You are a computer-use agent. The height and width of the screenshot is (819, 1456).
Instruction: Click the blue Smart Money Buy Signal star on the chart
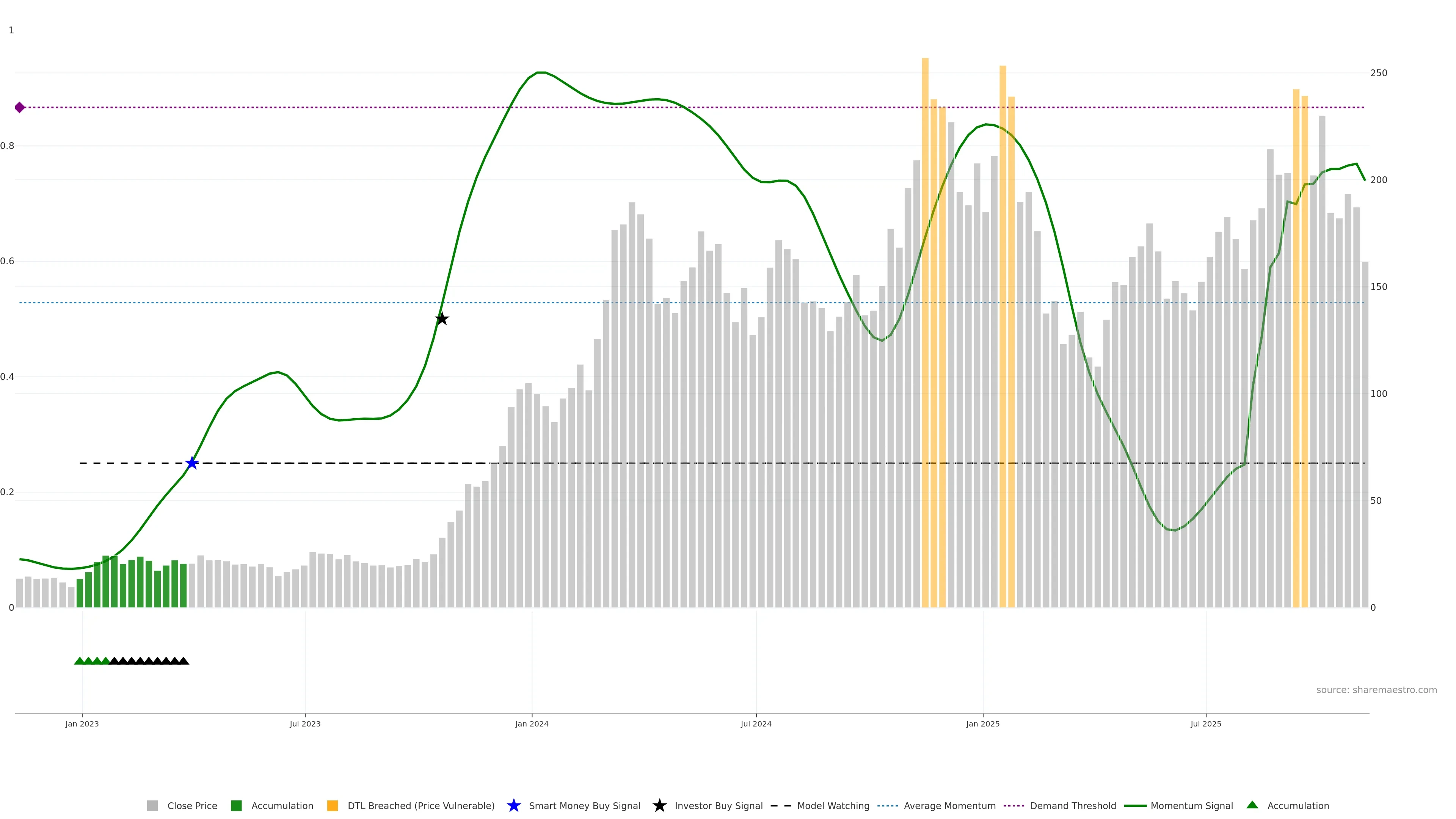pos(192,463)
